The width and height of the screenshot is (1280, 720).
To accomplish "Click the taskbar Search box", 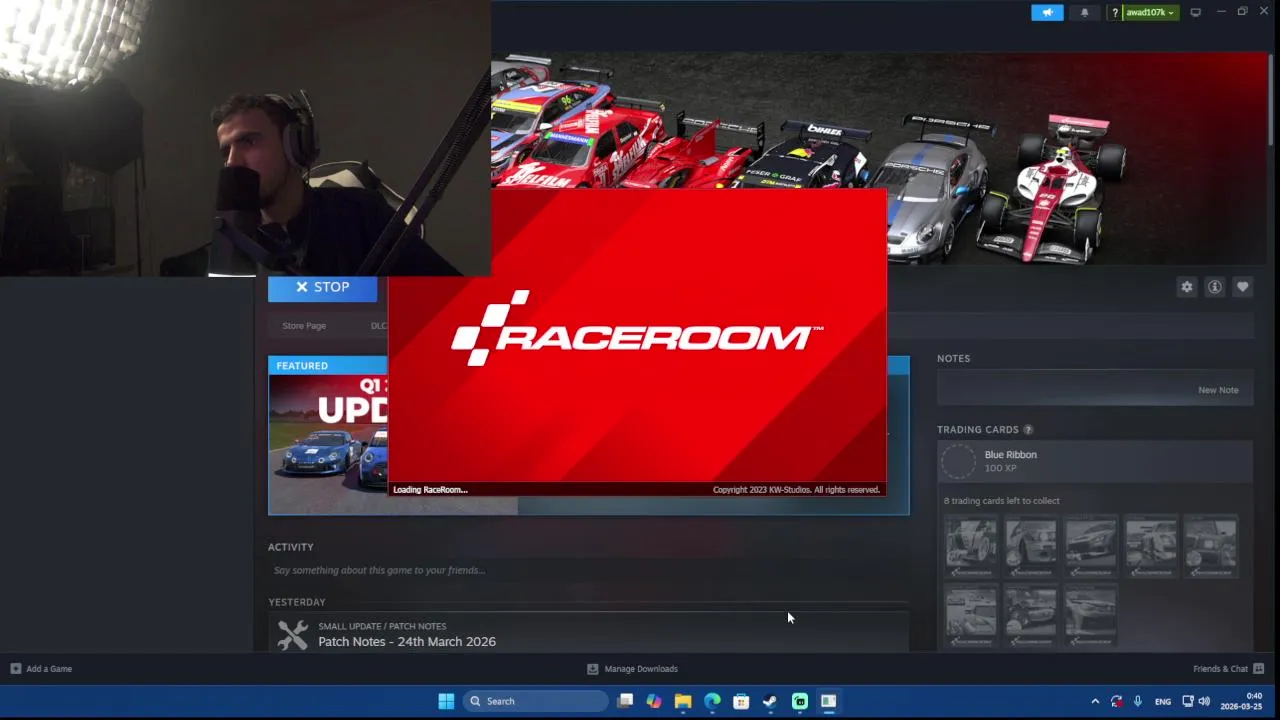I will pos(535,701).
